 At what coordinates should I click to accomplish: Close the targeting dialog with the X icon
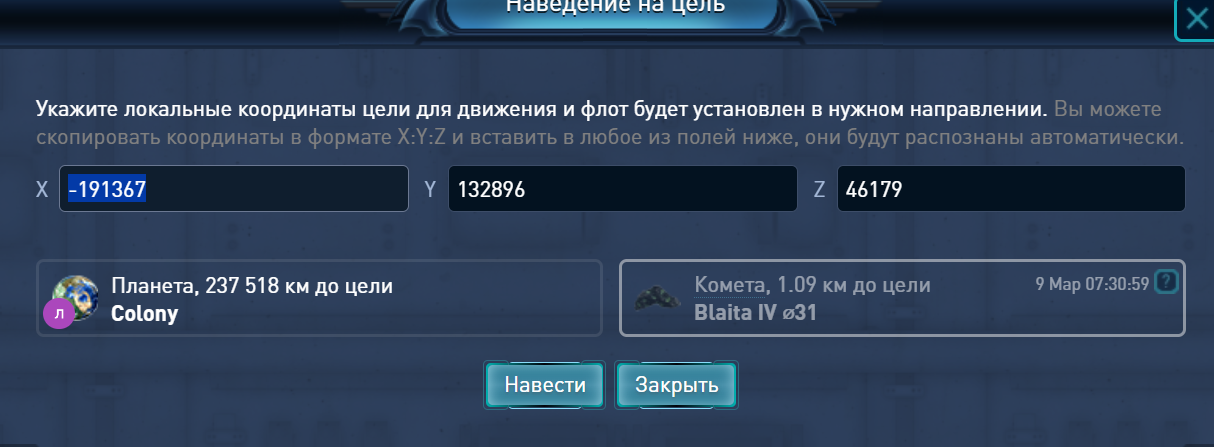[1194, 20]
